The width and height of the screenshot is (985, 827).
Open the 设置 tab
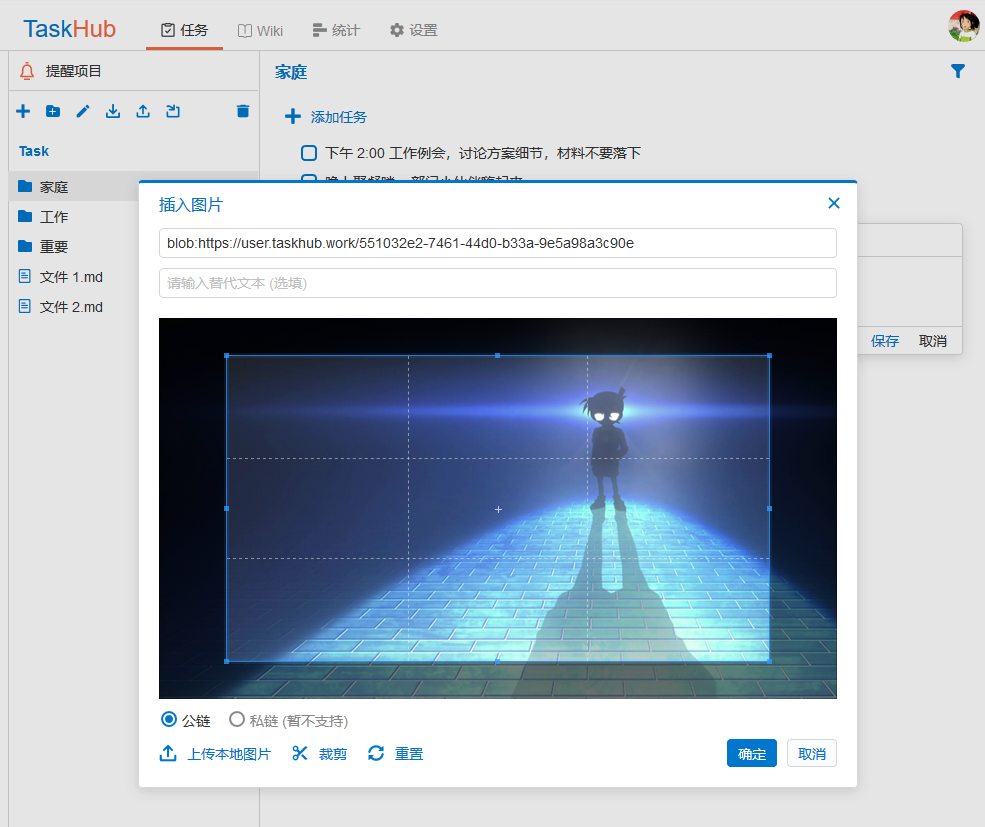[x=413, y=30]
